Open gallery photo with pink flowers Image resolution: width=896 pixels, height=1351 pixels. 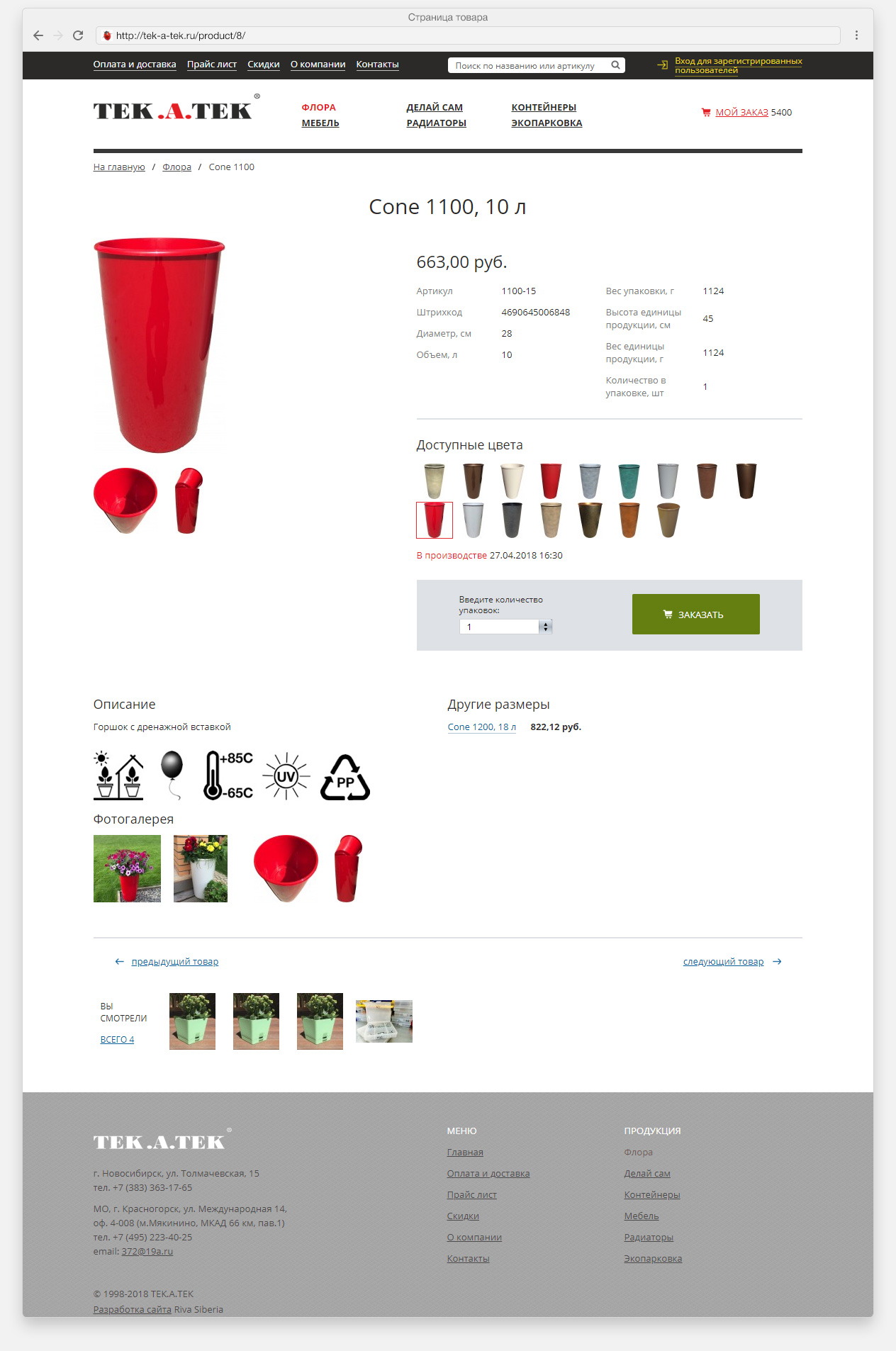click(x=127, y=868)
